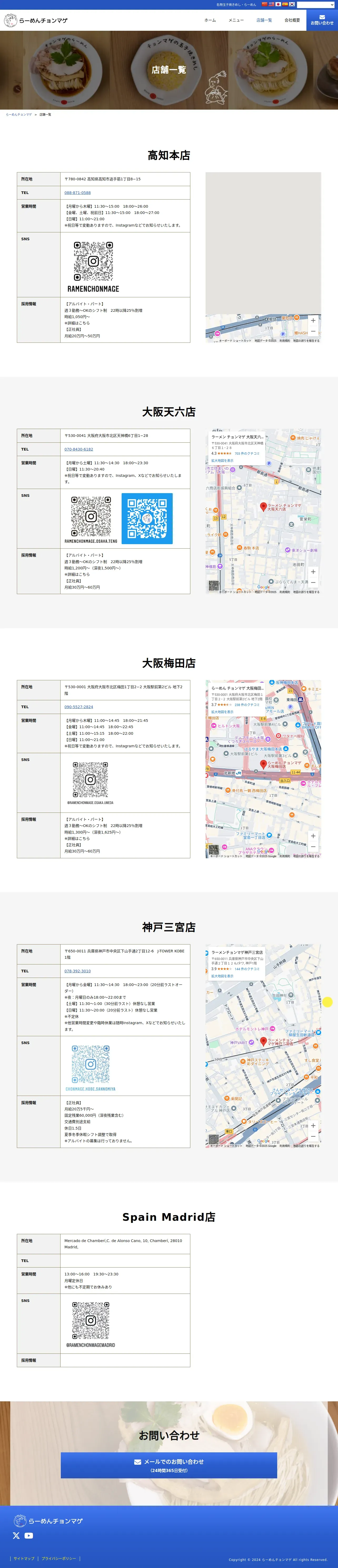Click the Chinese flag language icon
Screen dimensions: 338x1568
point(265,4)
